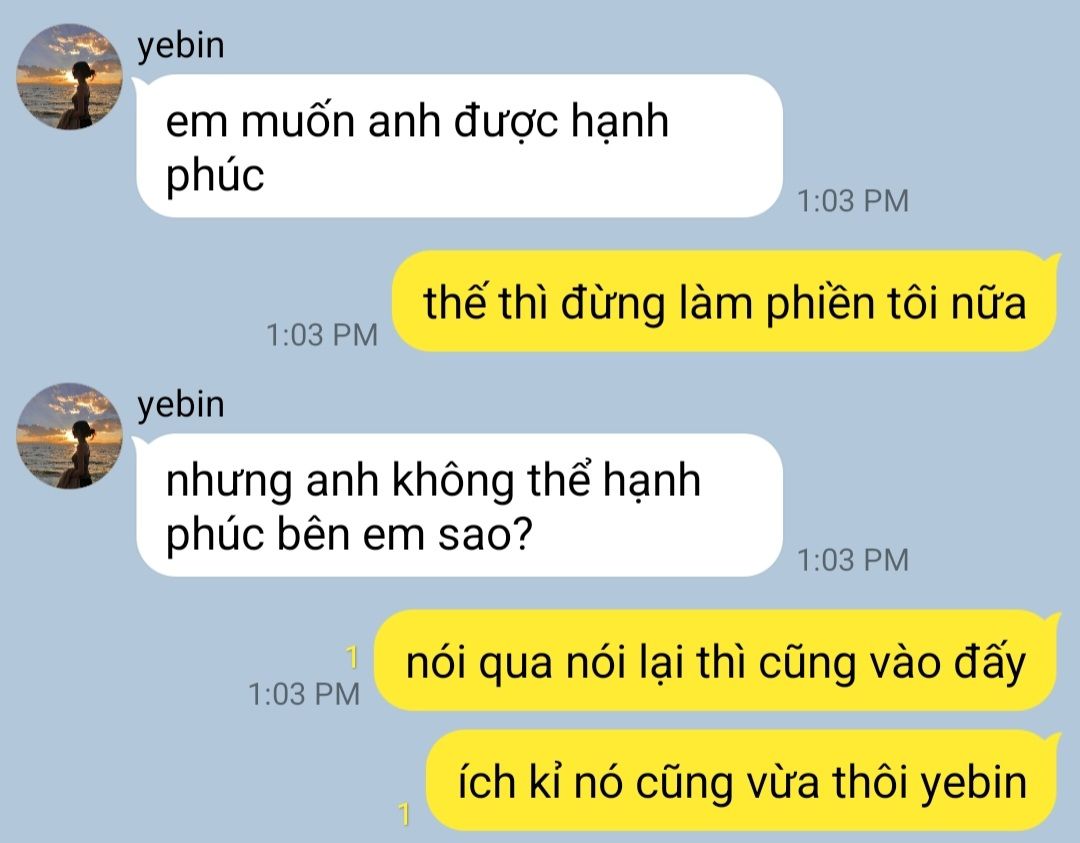Image resolution: width=1080 pixels, height=843 pixels.
Task: Select the message "nhưng anh không thể hạnh phúc bên em sao?"
Action: pos(459,505)
